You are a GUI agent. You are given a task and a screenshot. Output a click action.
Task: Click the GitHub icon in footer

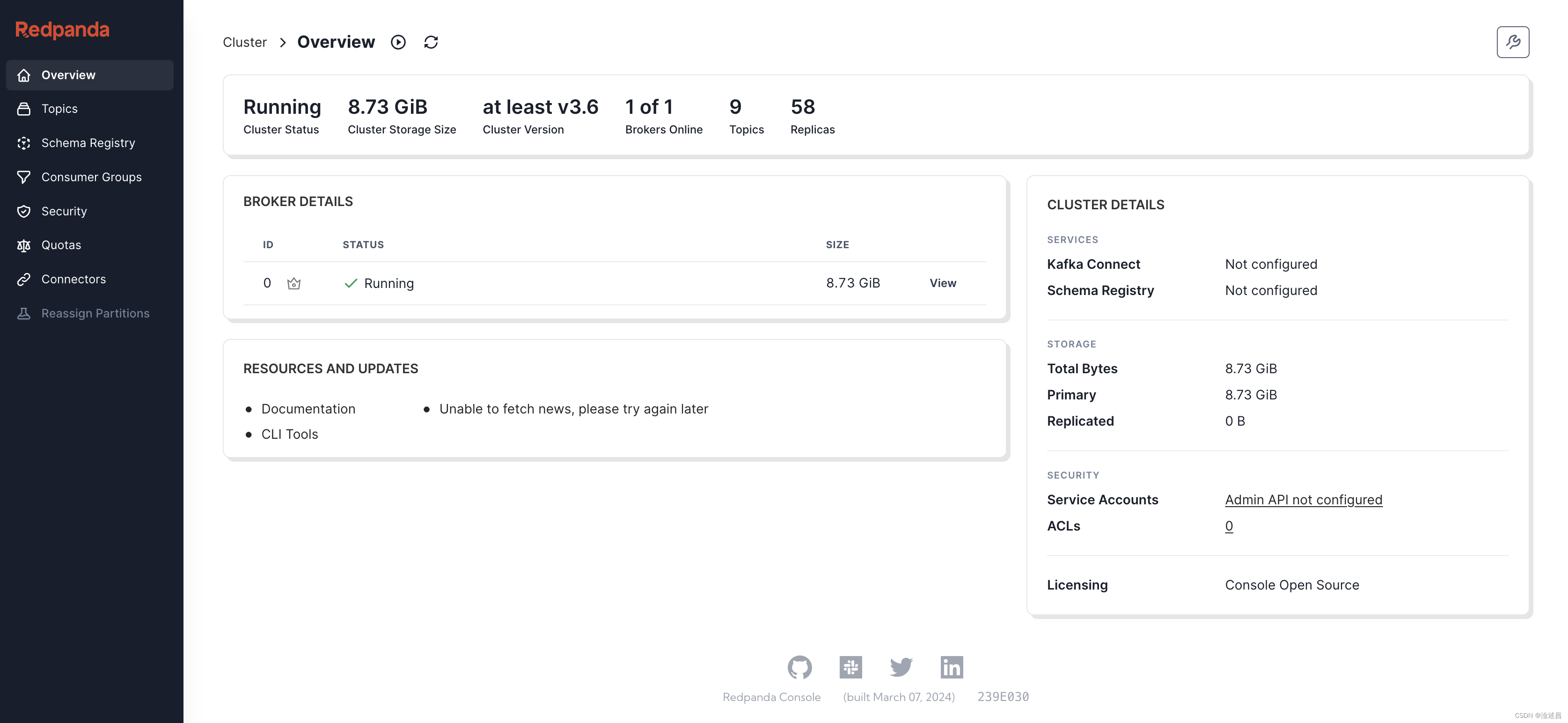pyautogui.click(x=799, y=667)
